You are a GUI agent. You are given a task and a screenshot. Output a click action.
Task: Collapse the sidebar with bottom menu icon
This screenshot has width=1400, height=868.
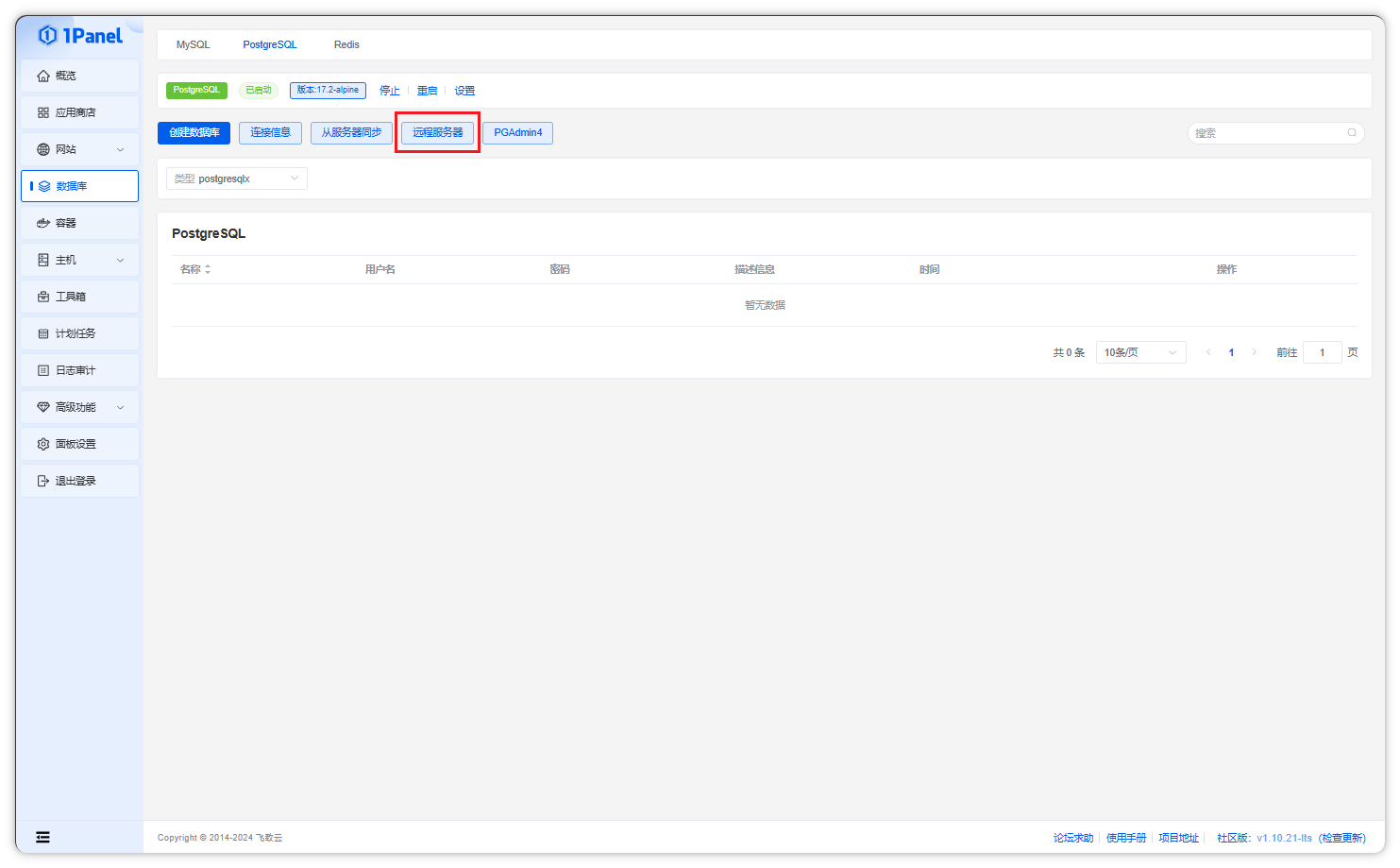pyautogui.click(x=42, y=837)
